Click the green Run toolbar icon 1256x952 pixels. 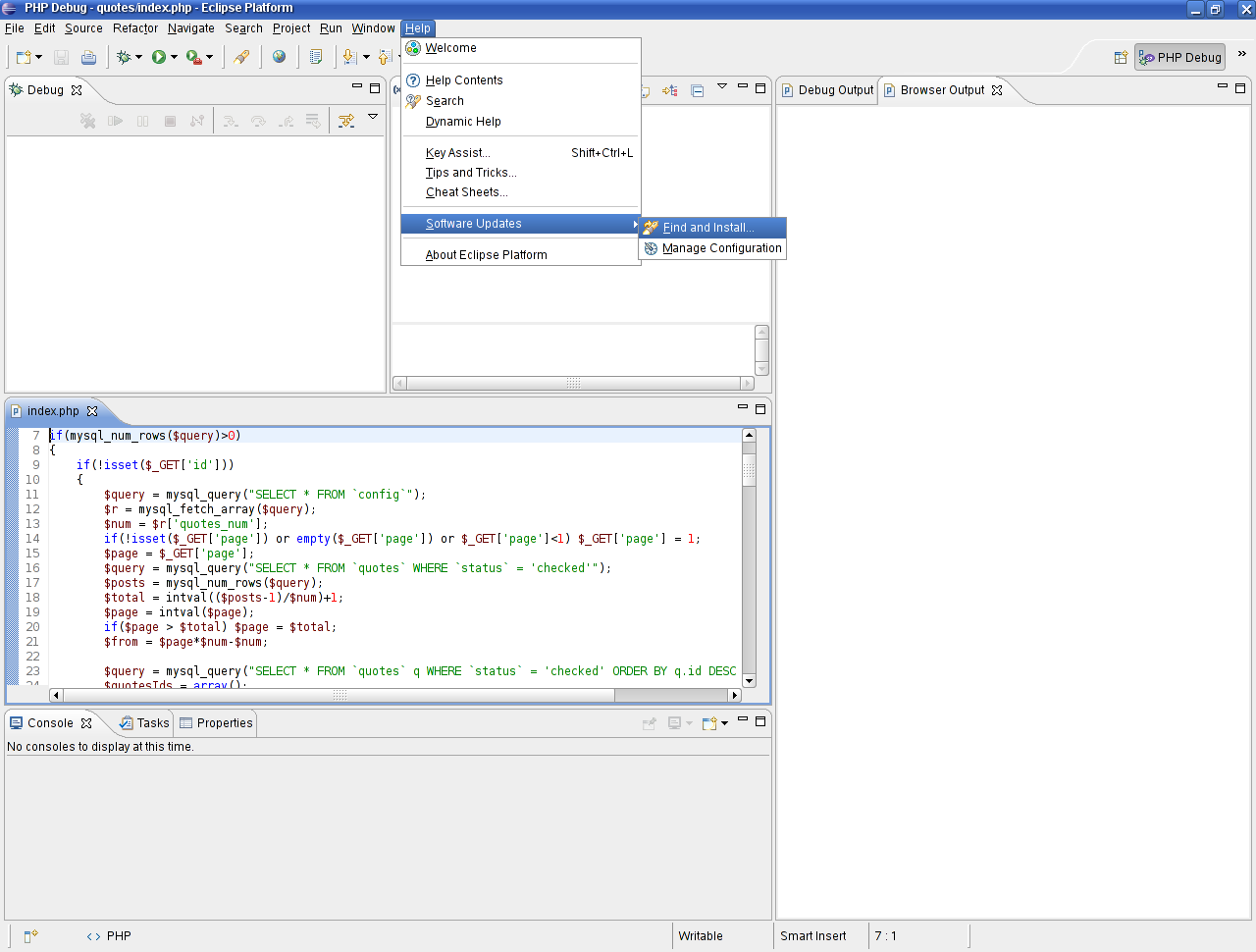pos(159,57)
